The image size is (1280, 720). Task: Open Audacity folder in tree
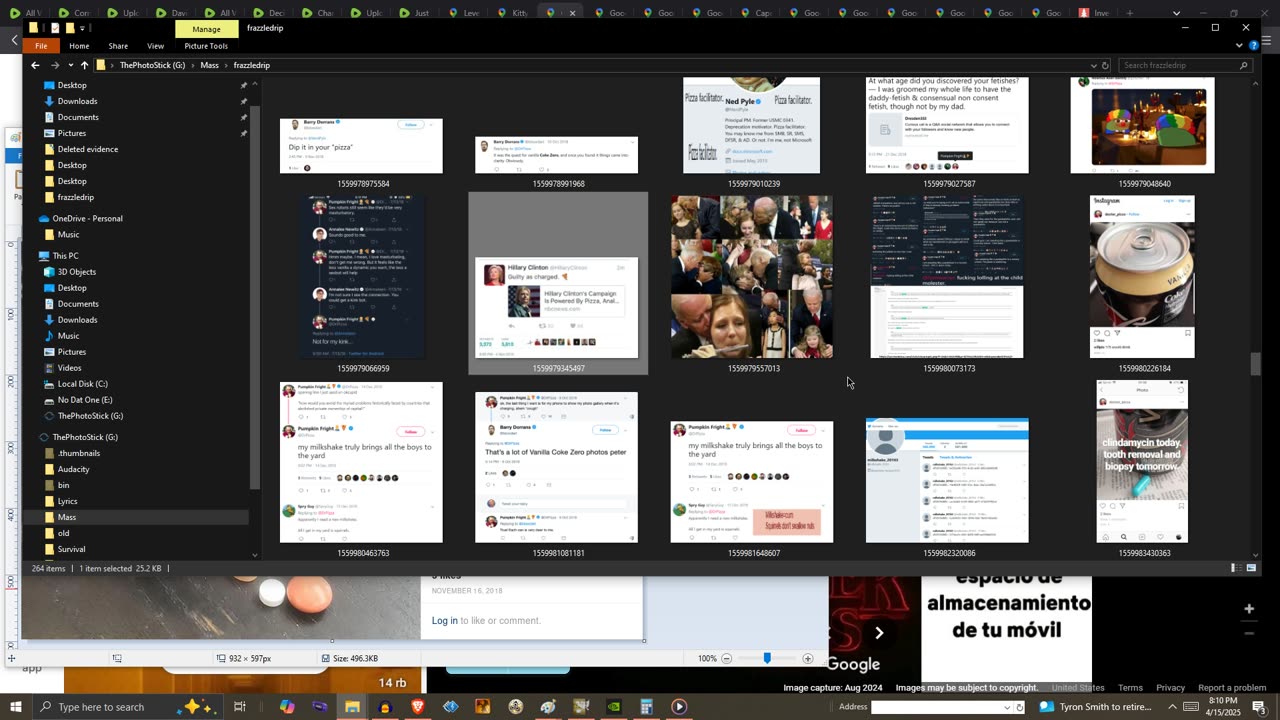pos(74,469)
